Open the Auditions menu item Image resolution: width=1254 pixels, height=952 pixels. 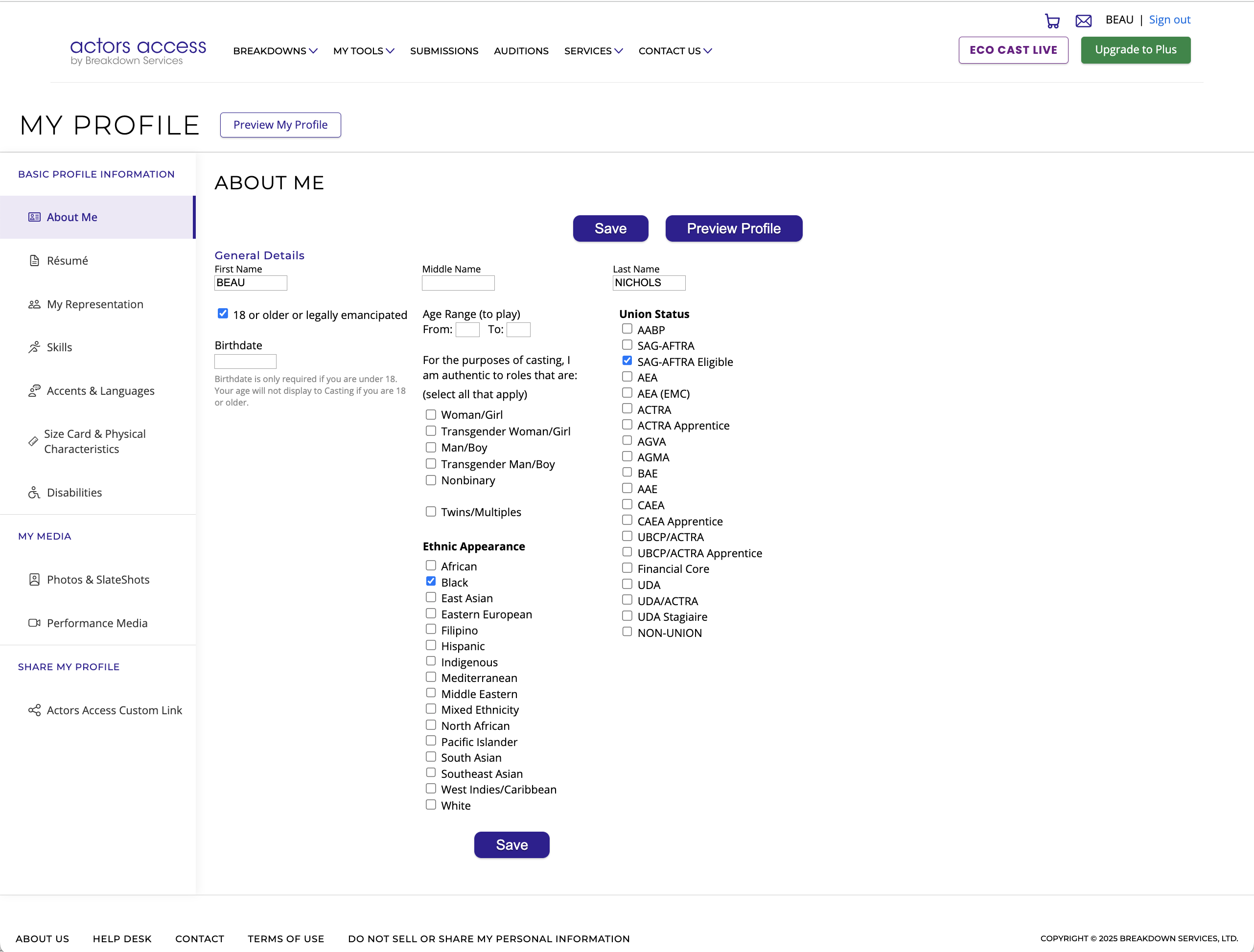[x=520, y=51]
